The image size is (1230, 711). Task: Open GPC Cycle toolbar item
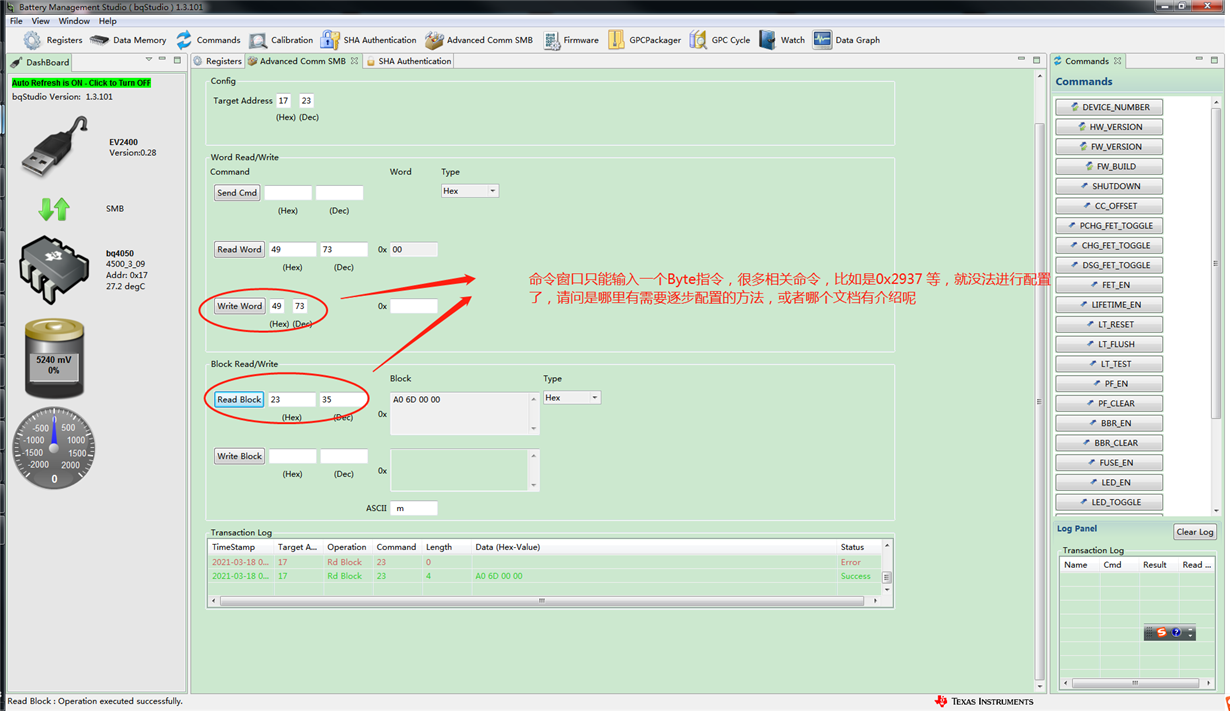pos(720,40)
